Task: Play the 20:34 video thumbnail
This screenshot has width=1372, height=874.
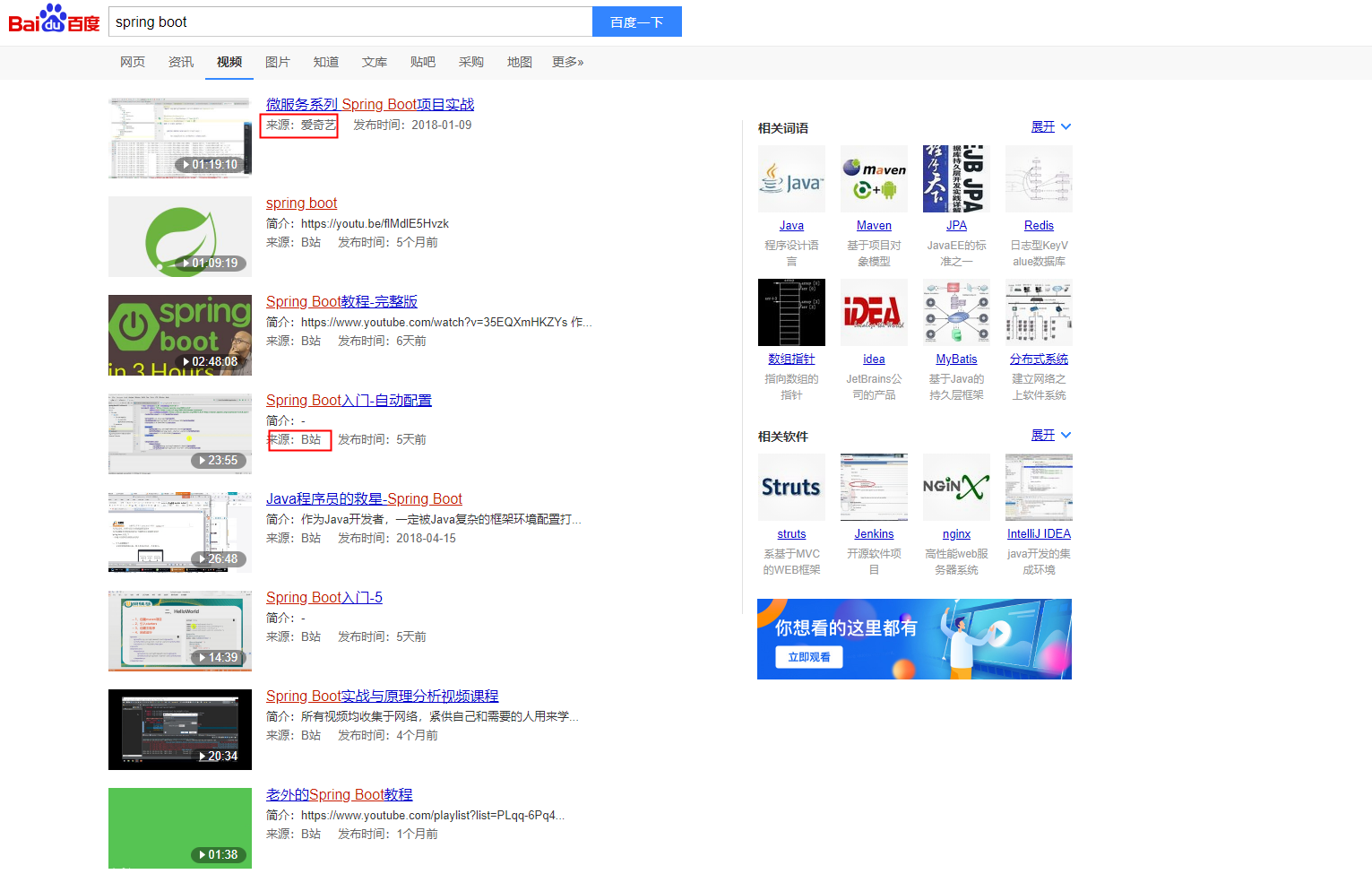Action: click(180, 730)
